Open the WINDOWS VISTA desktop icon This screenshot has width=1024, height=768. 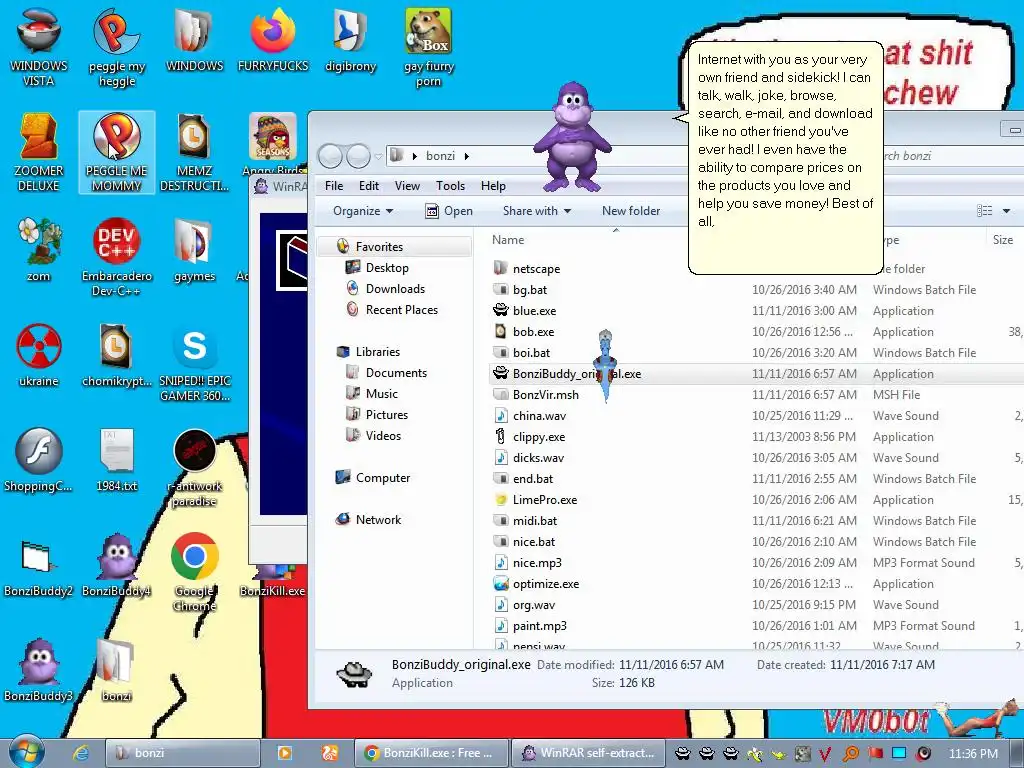[39, 47]
